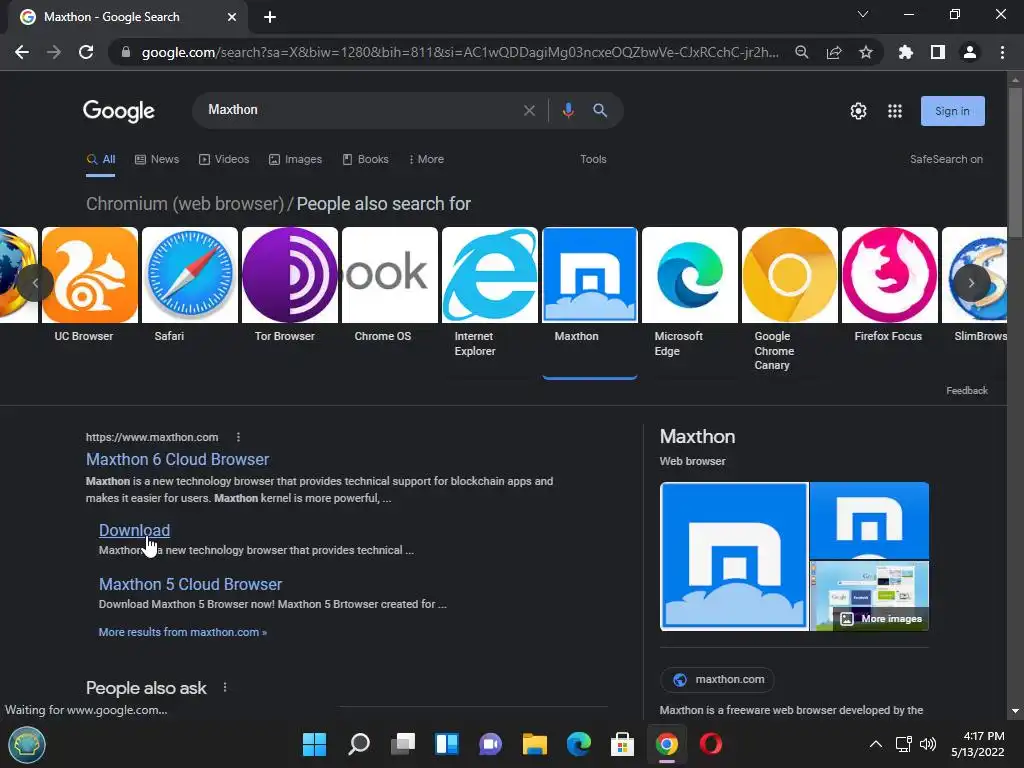Open Windows taskbar search
This screenshot has width=1024, height=768.
359,744
